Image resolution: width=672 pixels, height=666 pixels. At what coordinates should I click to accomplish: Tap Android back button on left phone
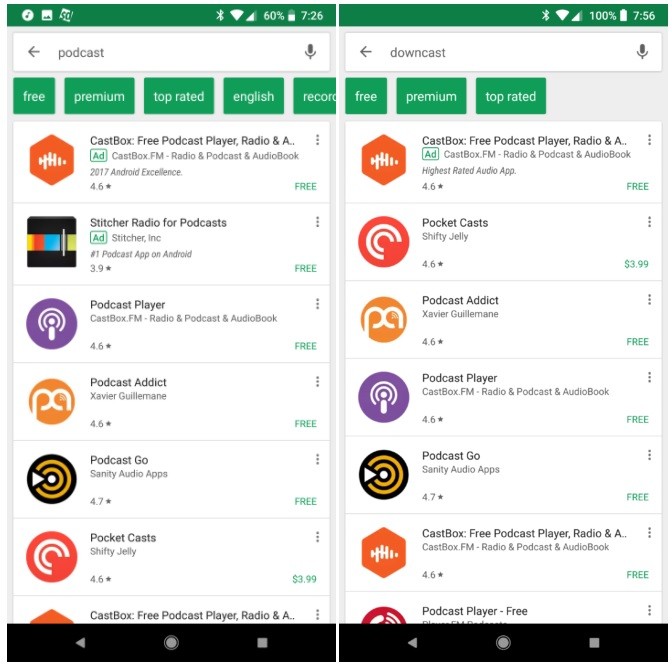(x=80, y=642)
